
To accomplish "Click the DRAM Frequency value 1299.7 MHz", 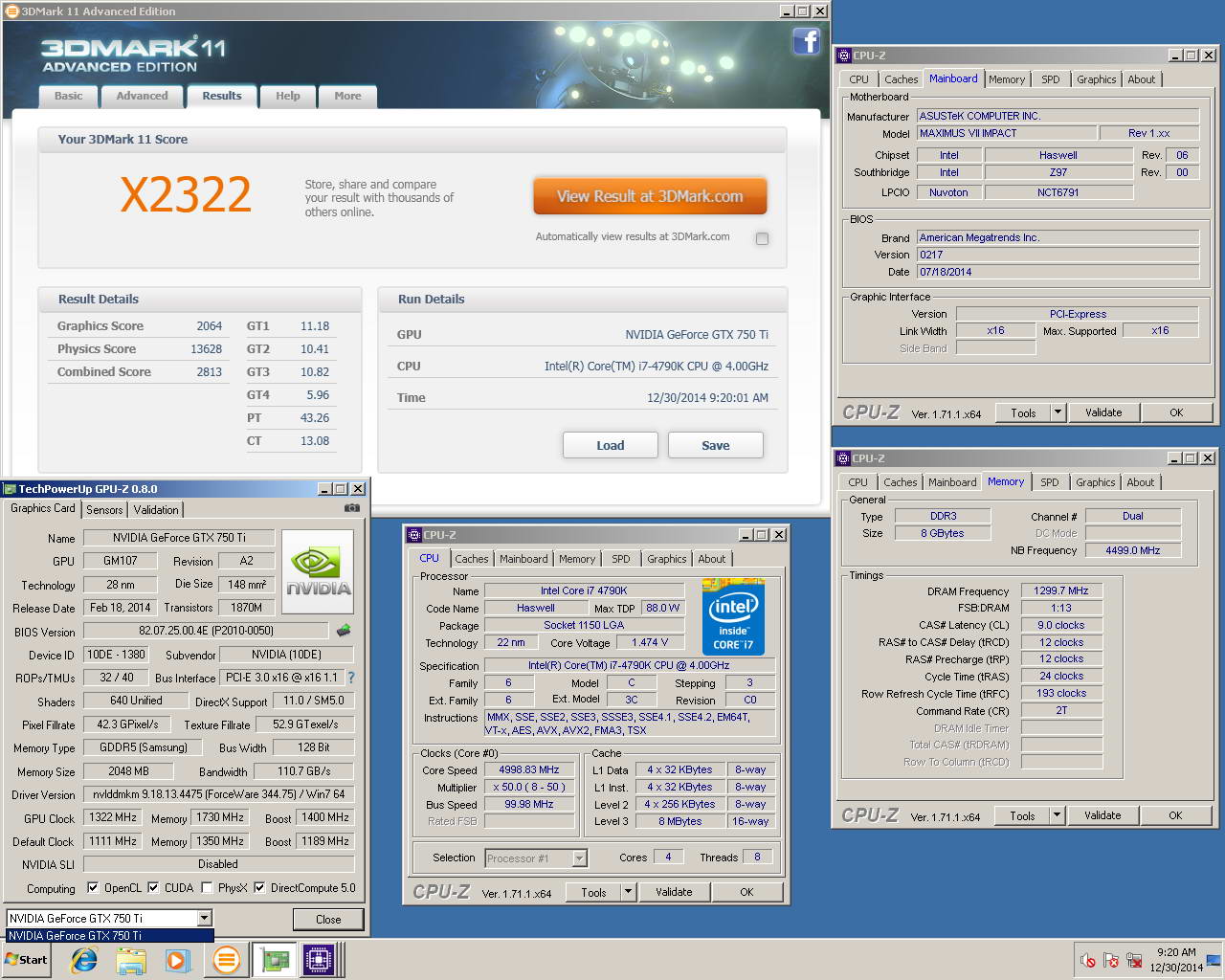I will [x=1061, y=591].
